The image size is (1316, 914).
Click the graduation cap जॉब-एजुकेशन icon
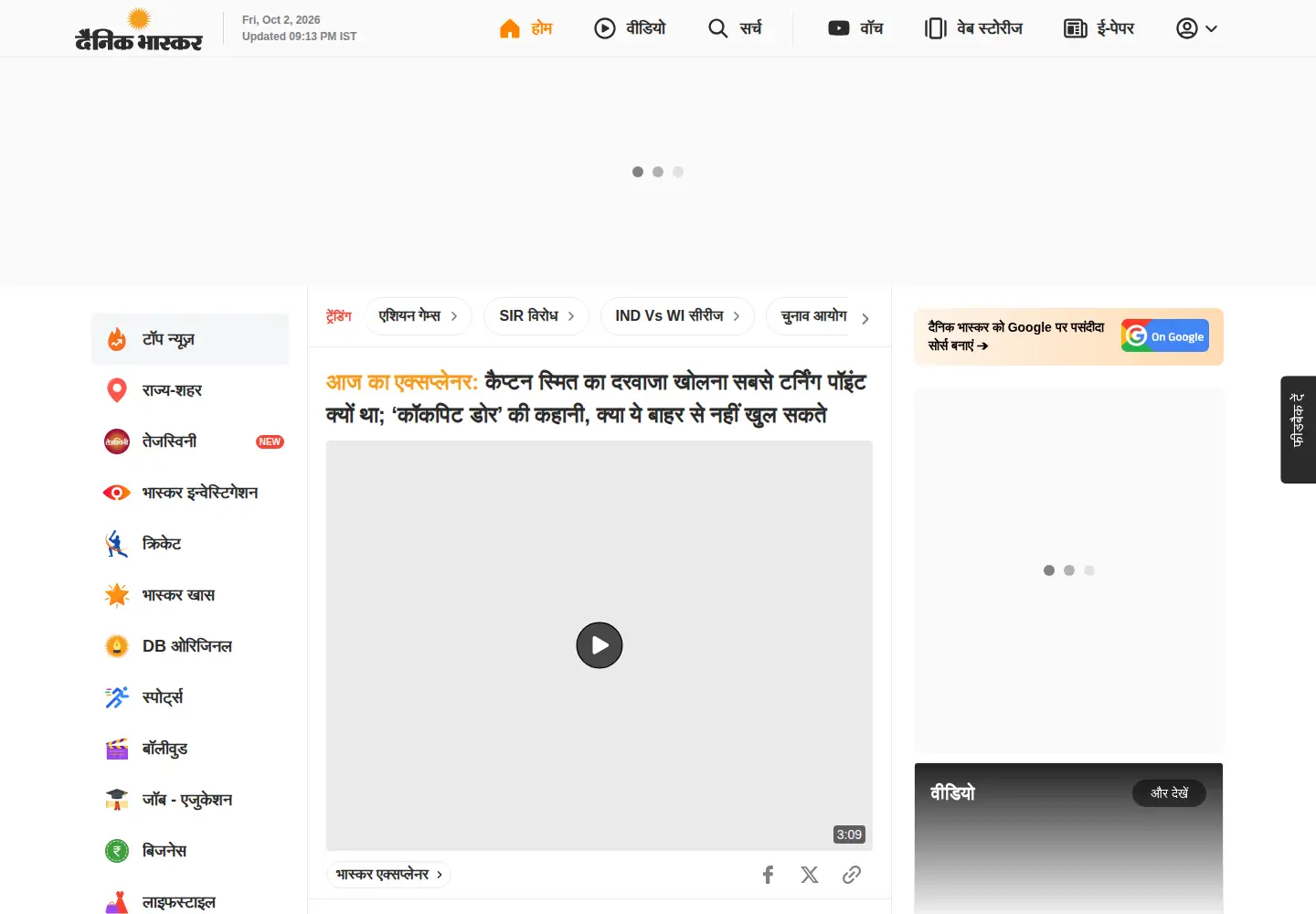pos(117,800)
